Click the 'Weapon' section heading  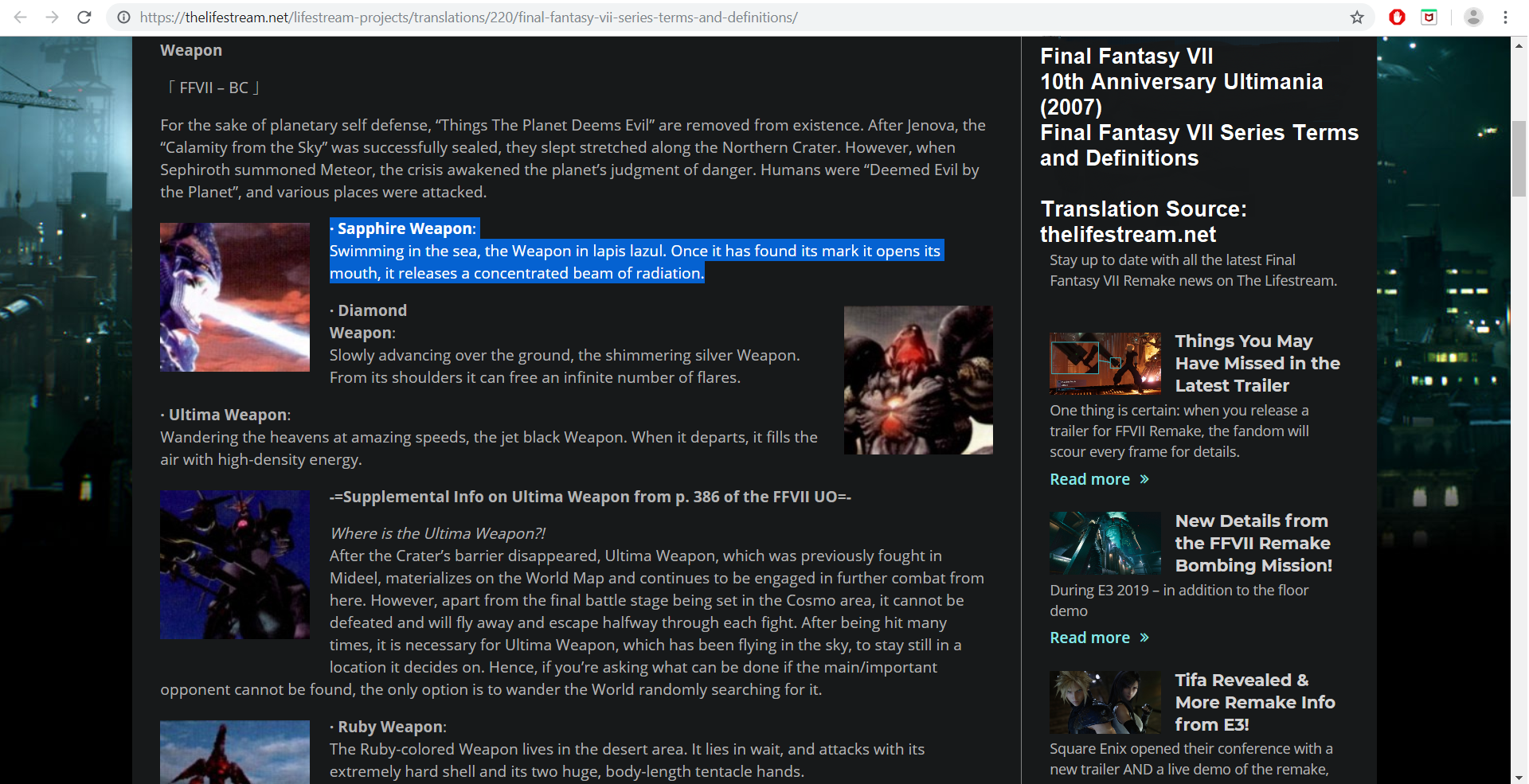coord(191,50)
